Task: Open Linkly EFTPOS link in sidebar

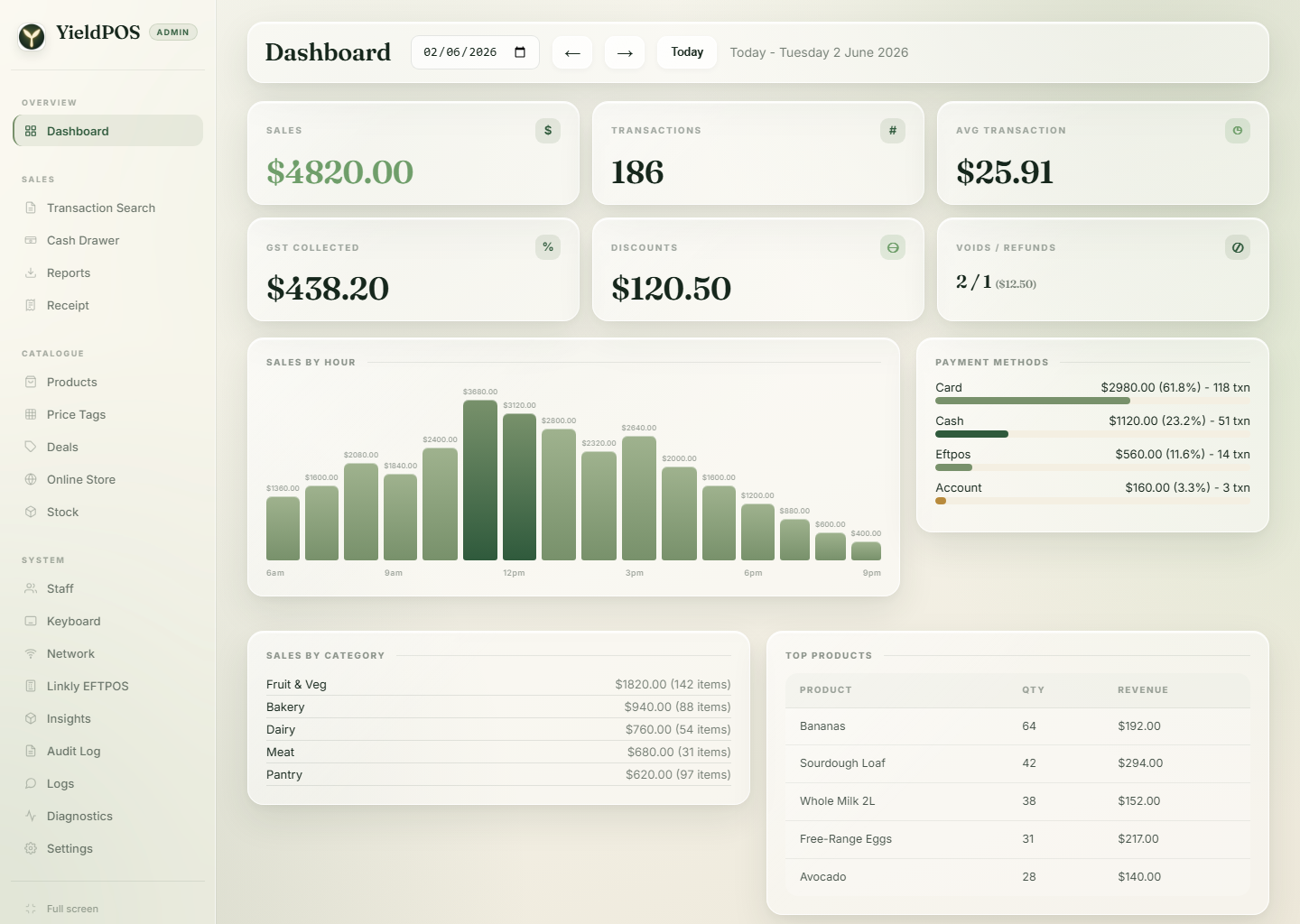Action: [107, 686]
